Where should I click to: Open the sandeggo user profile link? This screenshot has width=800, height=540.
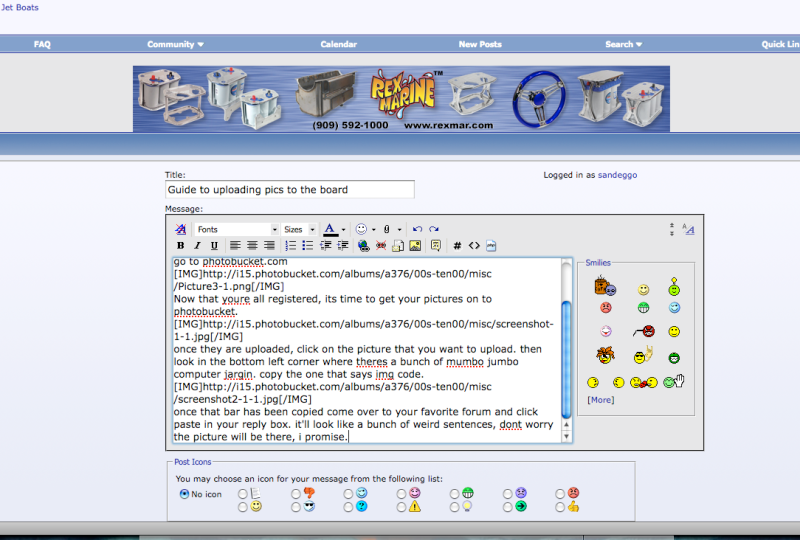617,175
